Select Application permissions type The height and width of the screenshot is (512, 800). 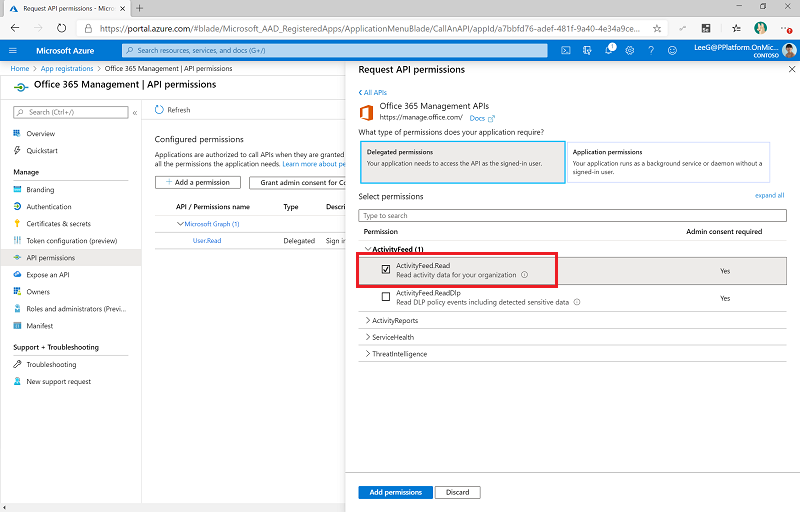tap(668, 162)
